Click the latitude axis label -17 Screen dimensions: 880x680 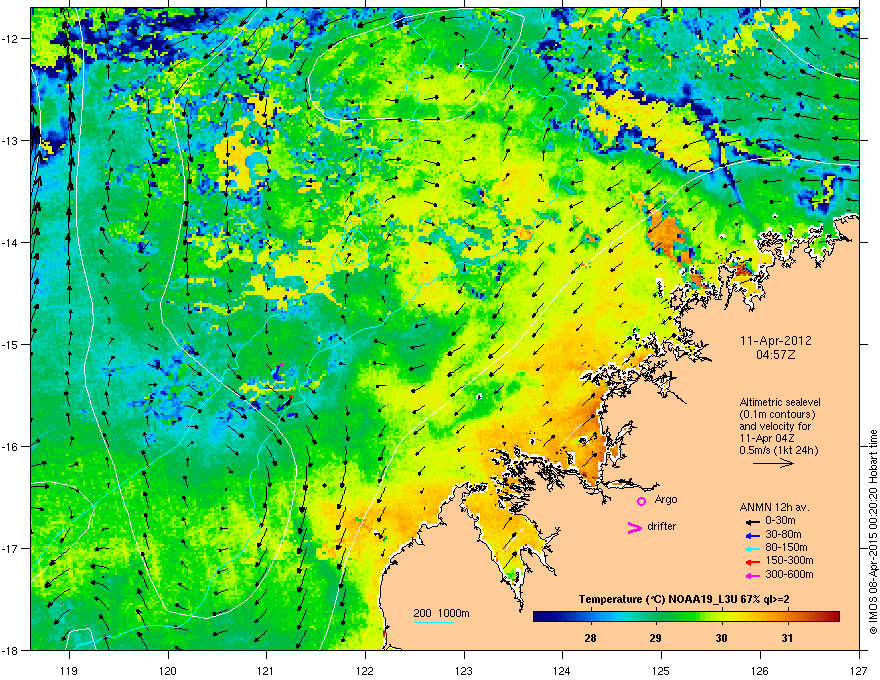[10, 548]
